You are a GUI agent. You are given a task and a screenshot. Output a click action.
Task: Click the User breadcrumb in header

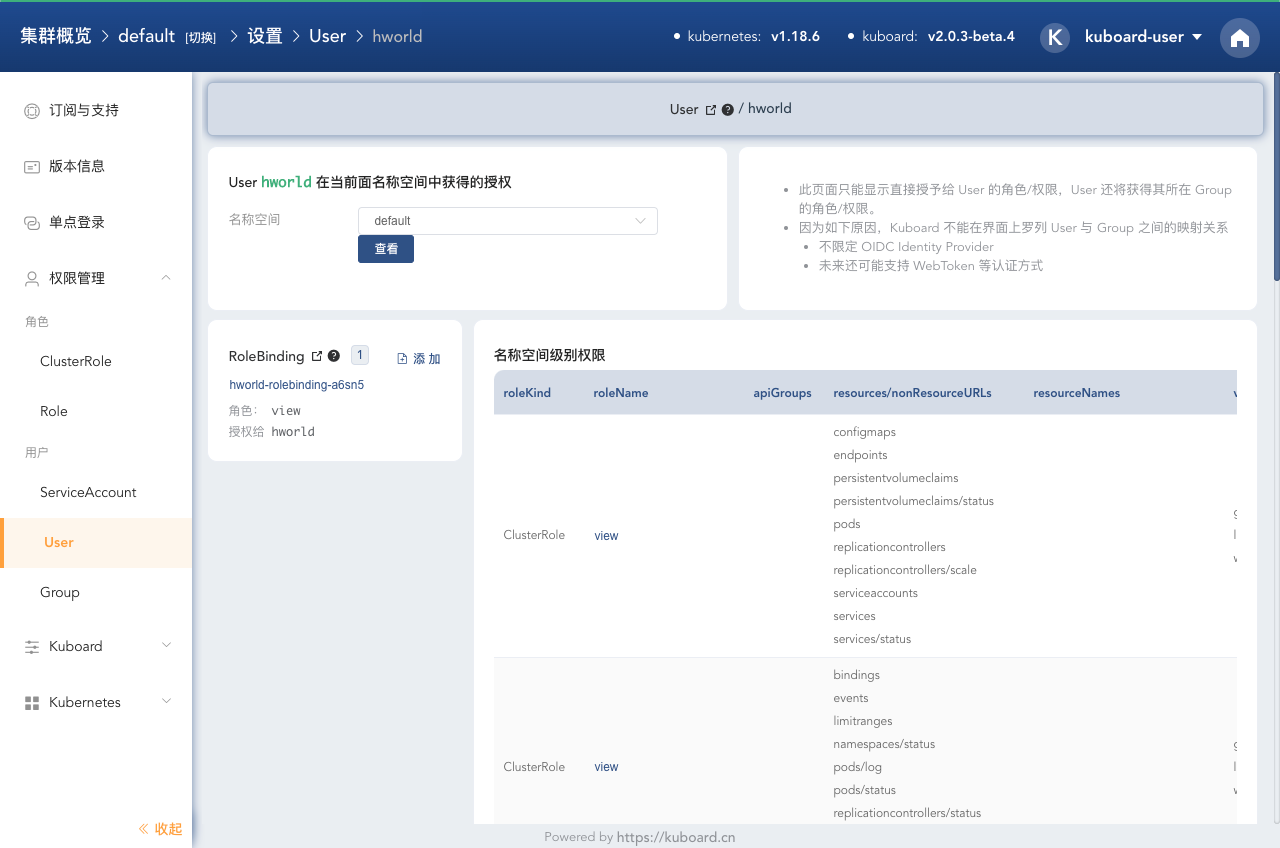(327, 36)
